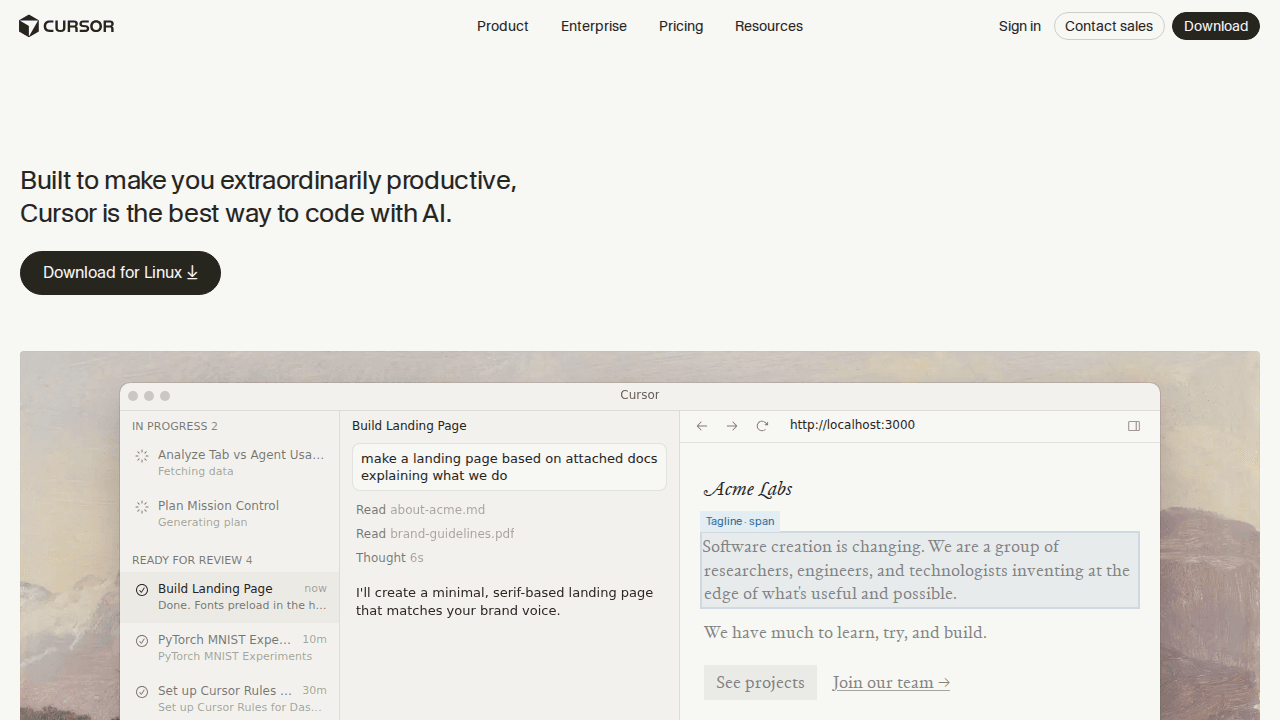Click the header Download button
The height and width of the screenshot is (720, 1280).
coord(1215,26)
